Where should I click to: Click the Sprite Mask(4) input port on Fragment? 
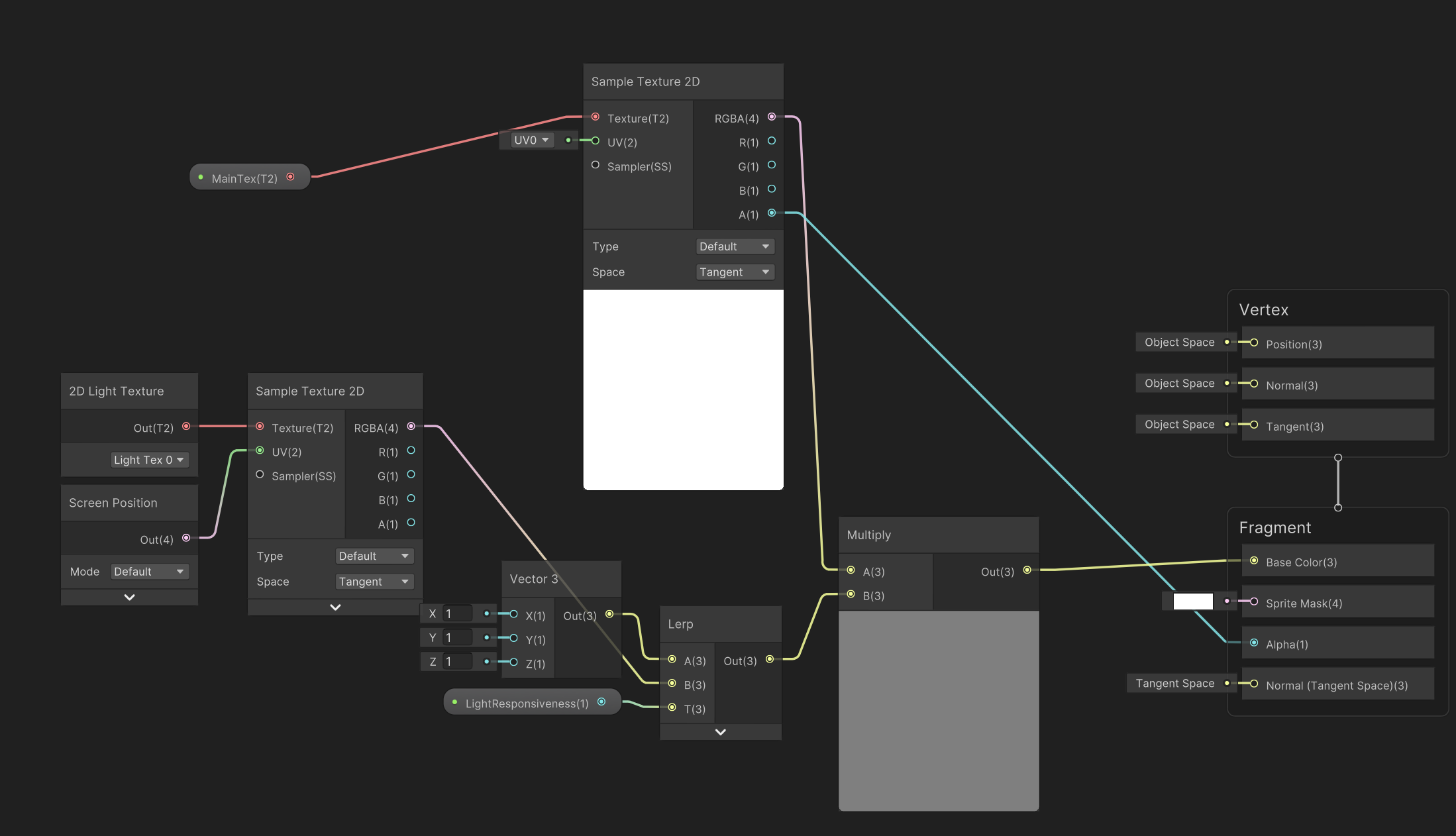click(1254, 603)
